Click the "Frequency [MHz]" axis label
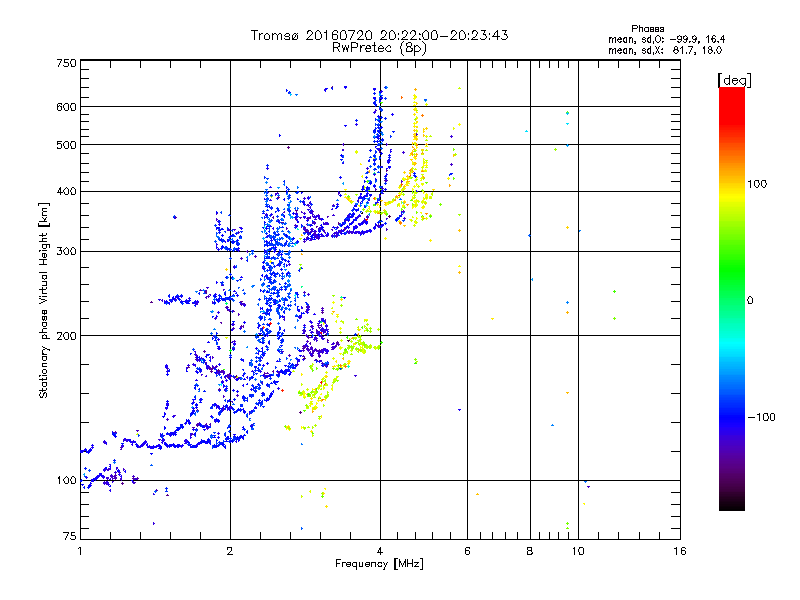The width and height of the screenshot is (800, 600). click(379, 564)
